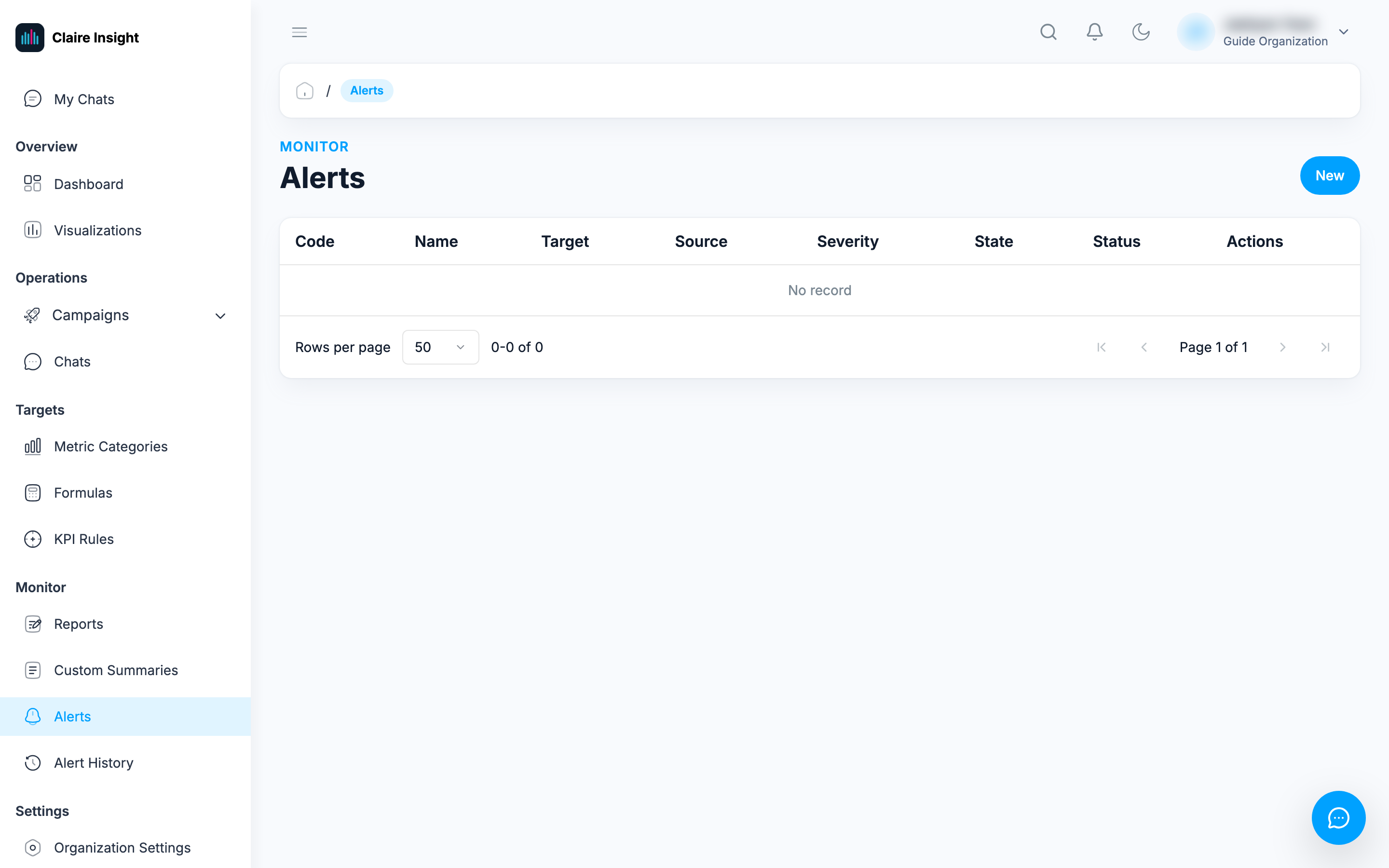1389x868 pixels.
Task: Open the My Chats speech bubble icon
Action: [33, 99]
